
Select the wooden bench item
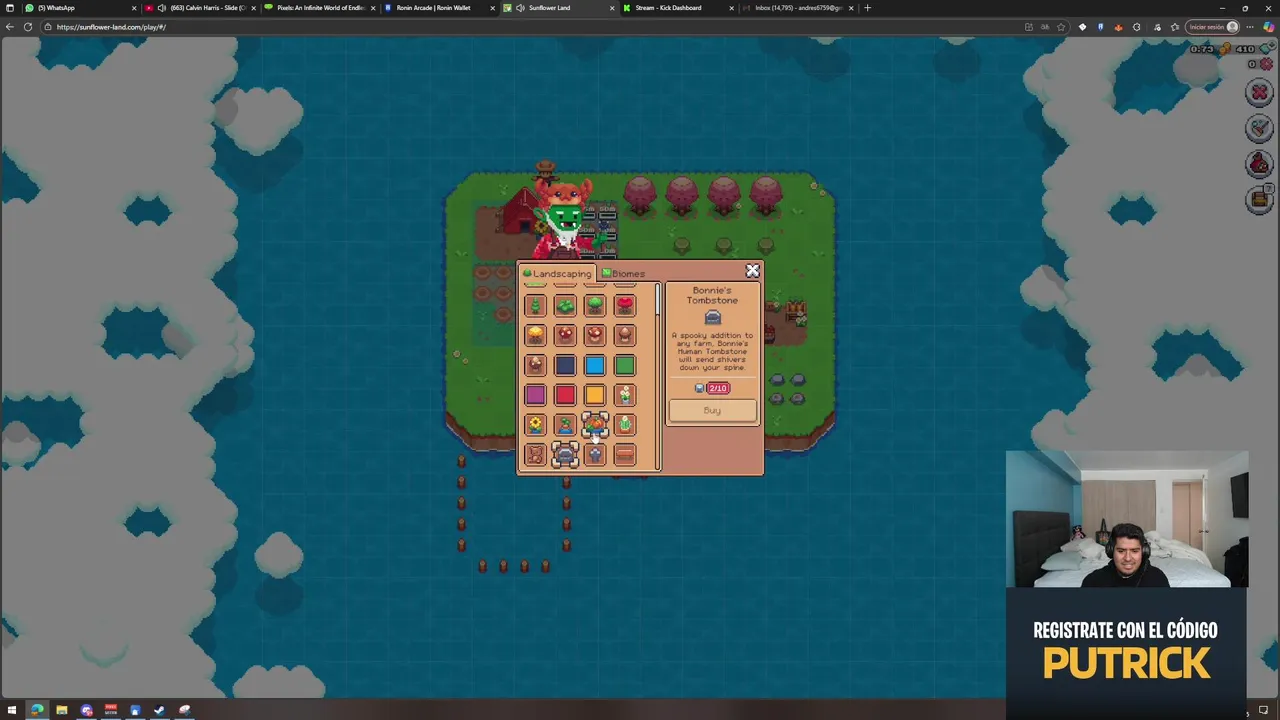(x=625, y=455)
